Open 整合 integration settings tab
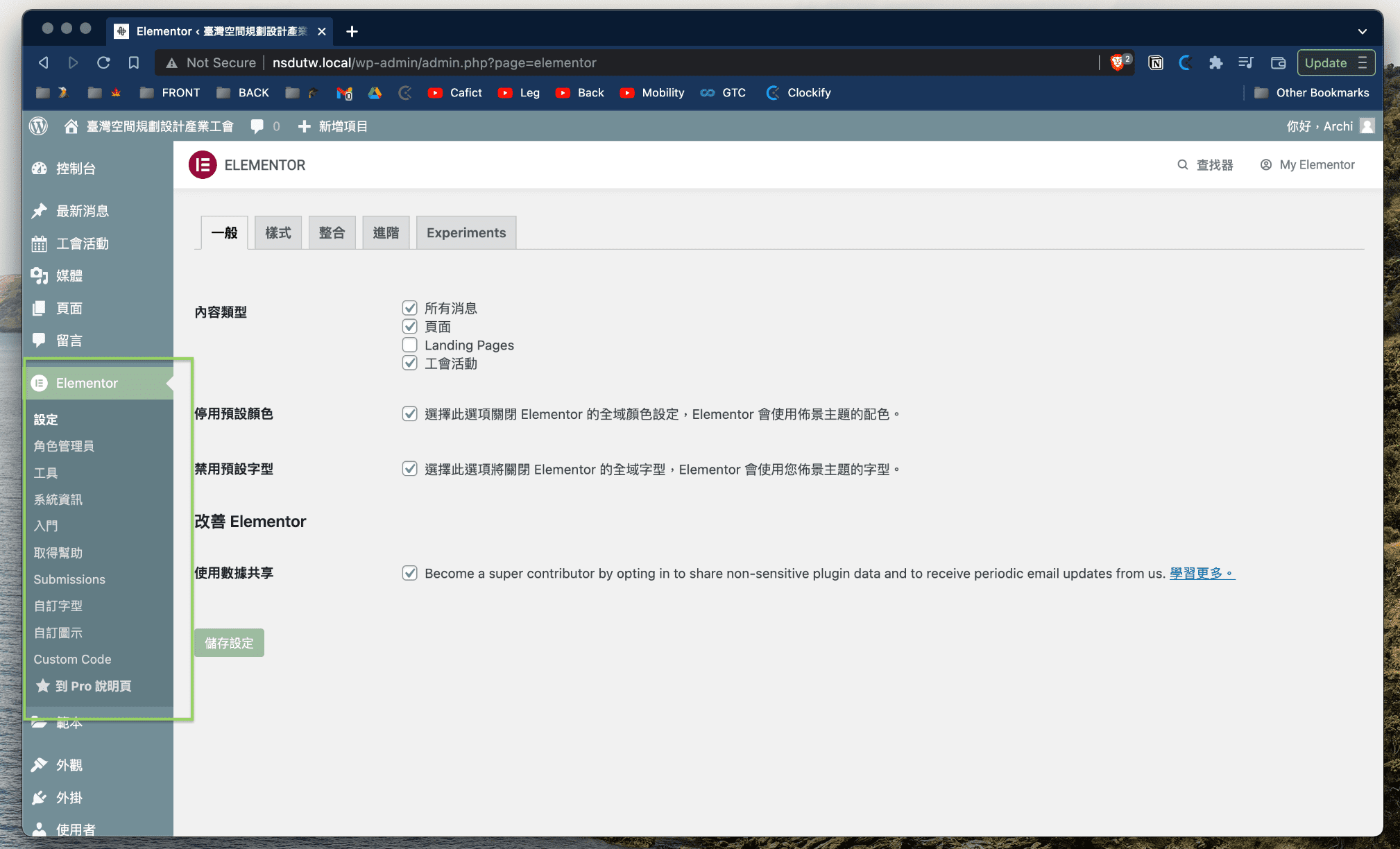 click(330, 232)
